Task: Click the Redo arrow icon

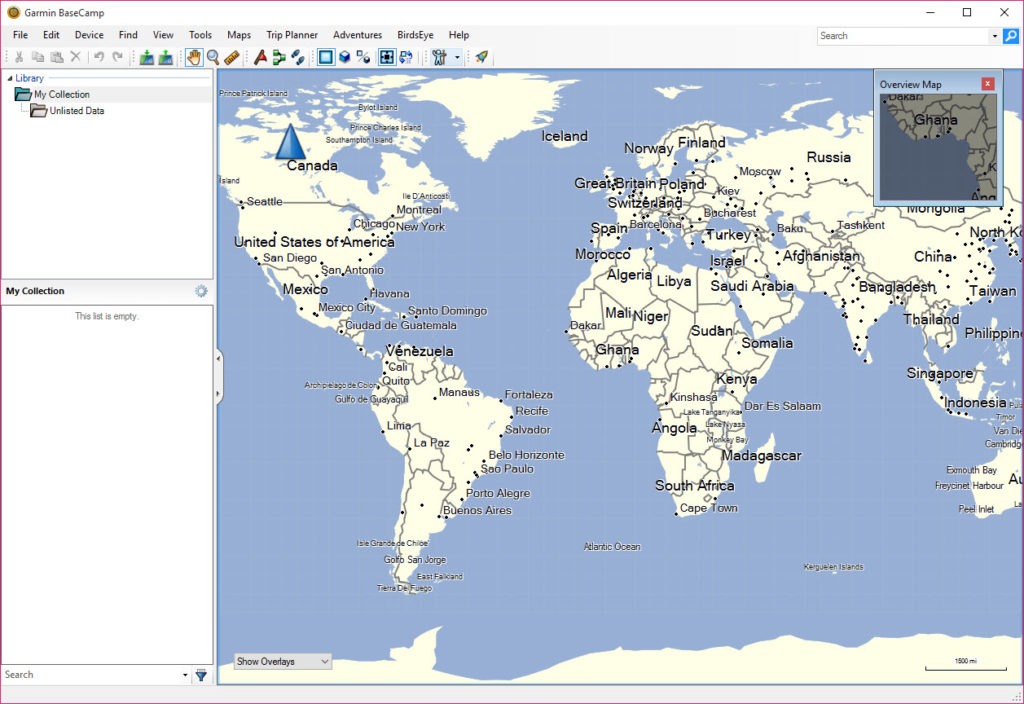Action: pos(118,57)
